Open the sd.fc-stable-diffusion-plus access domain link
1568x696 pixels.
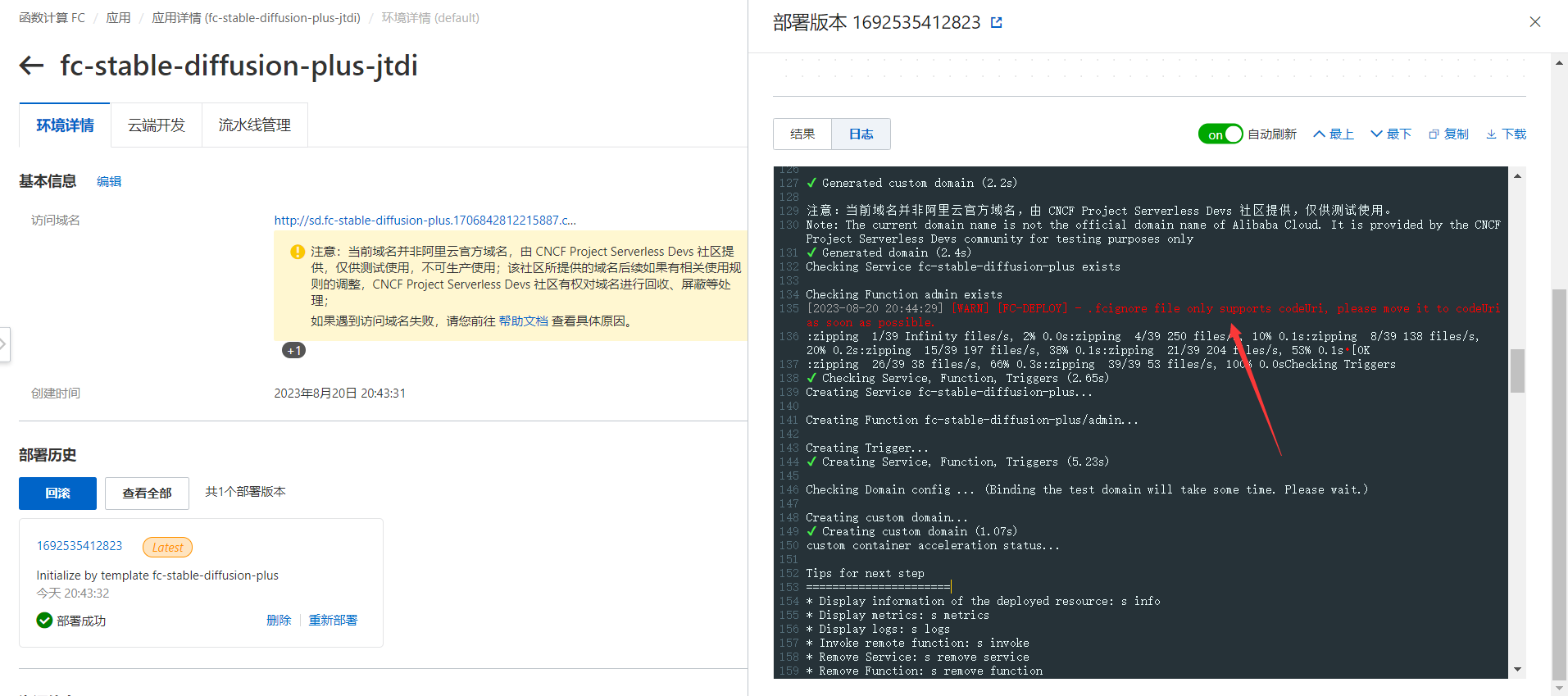[x=425, y=221]
